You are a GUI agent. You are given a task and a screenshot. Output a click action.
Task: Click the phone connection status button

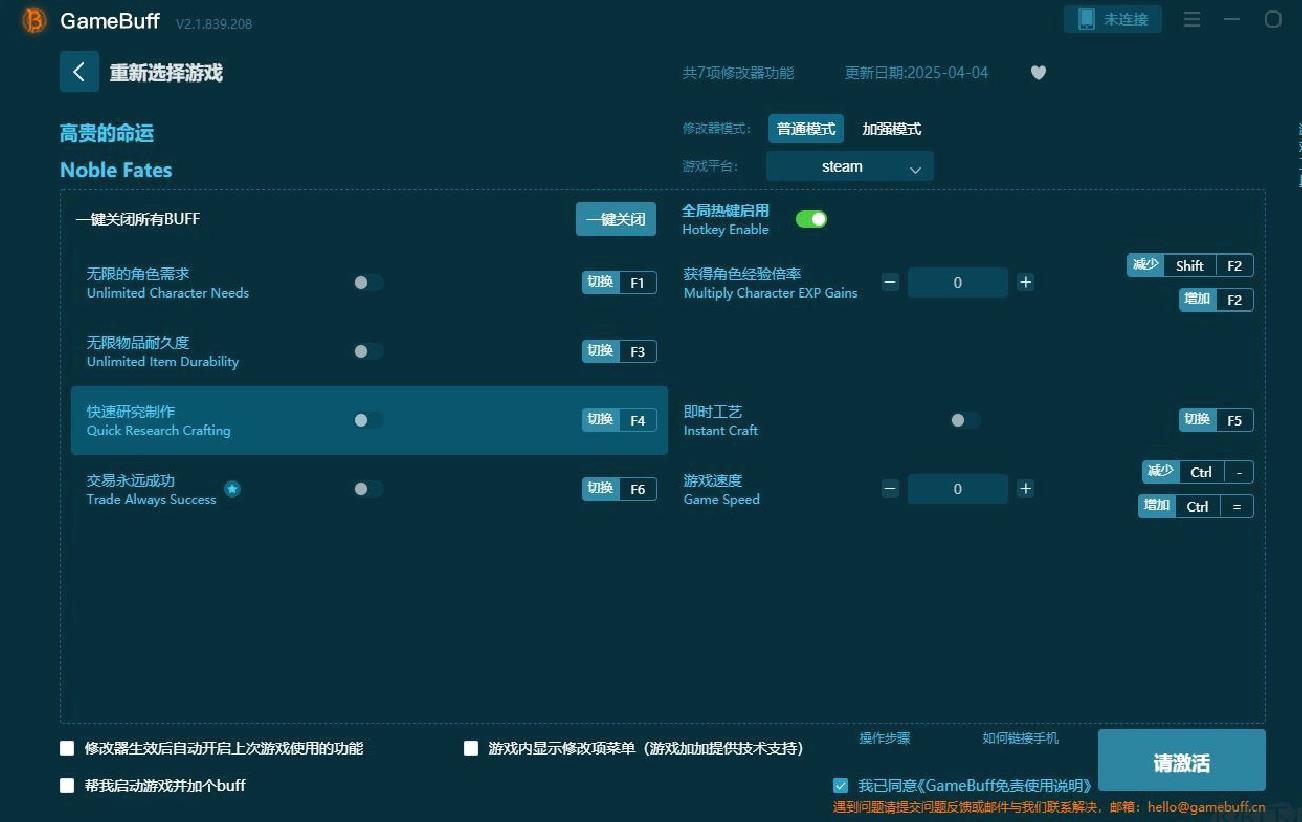[1113, 19]
